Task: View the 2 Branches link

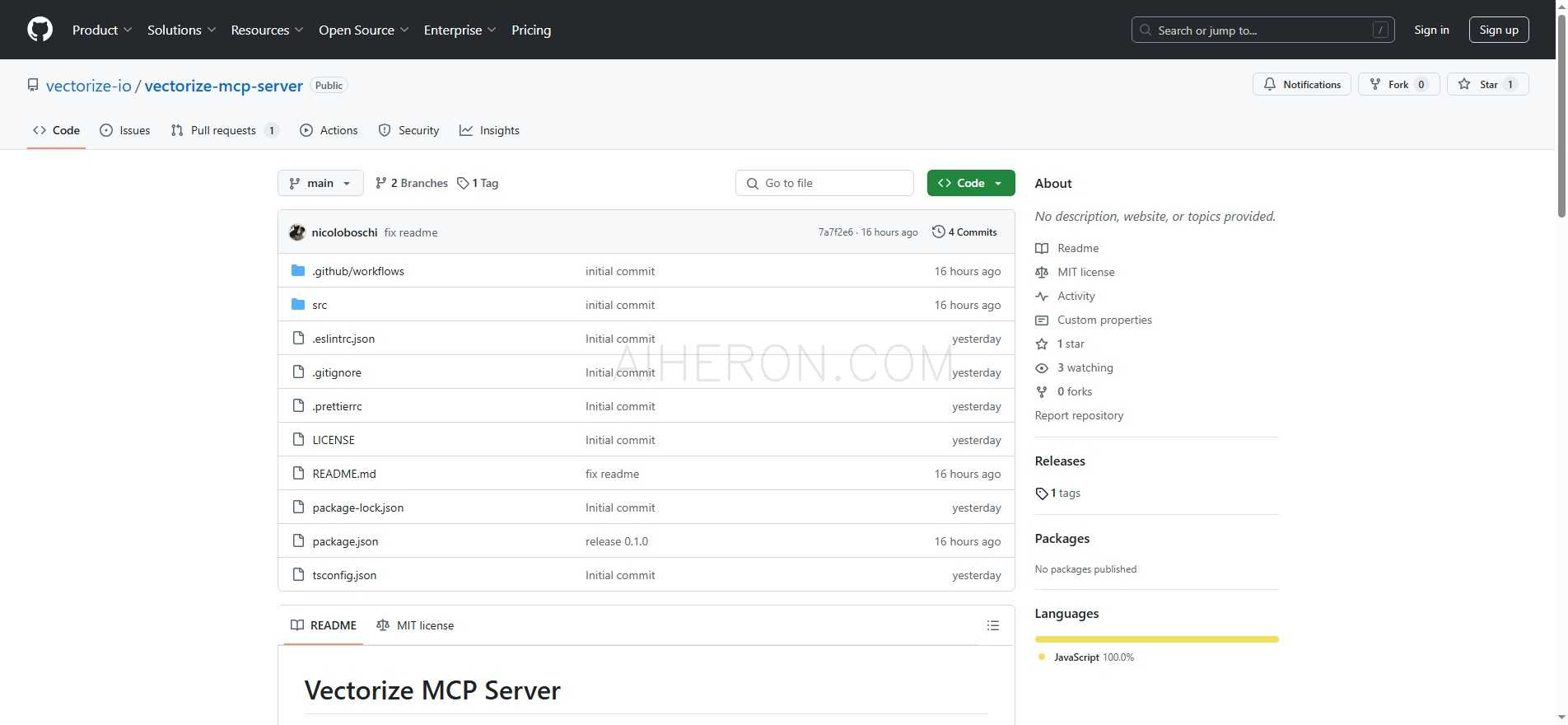Action: (x=411, y=183)
